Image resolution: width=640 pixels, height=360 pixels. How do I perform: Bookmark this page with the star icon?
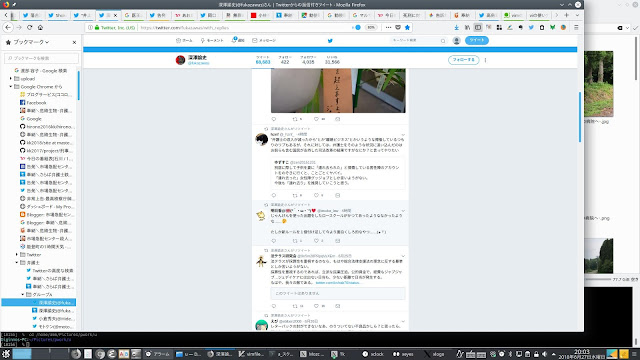pyautogui.click(x=407, y=27)
